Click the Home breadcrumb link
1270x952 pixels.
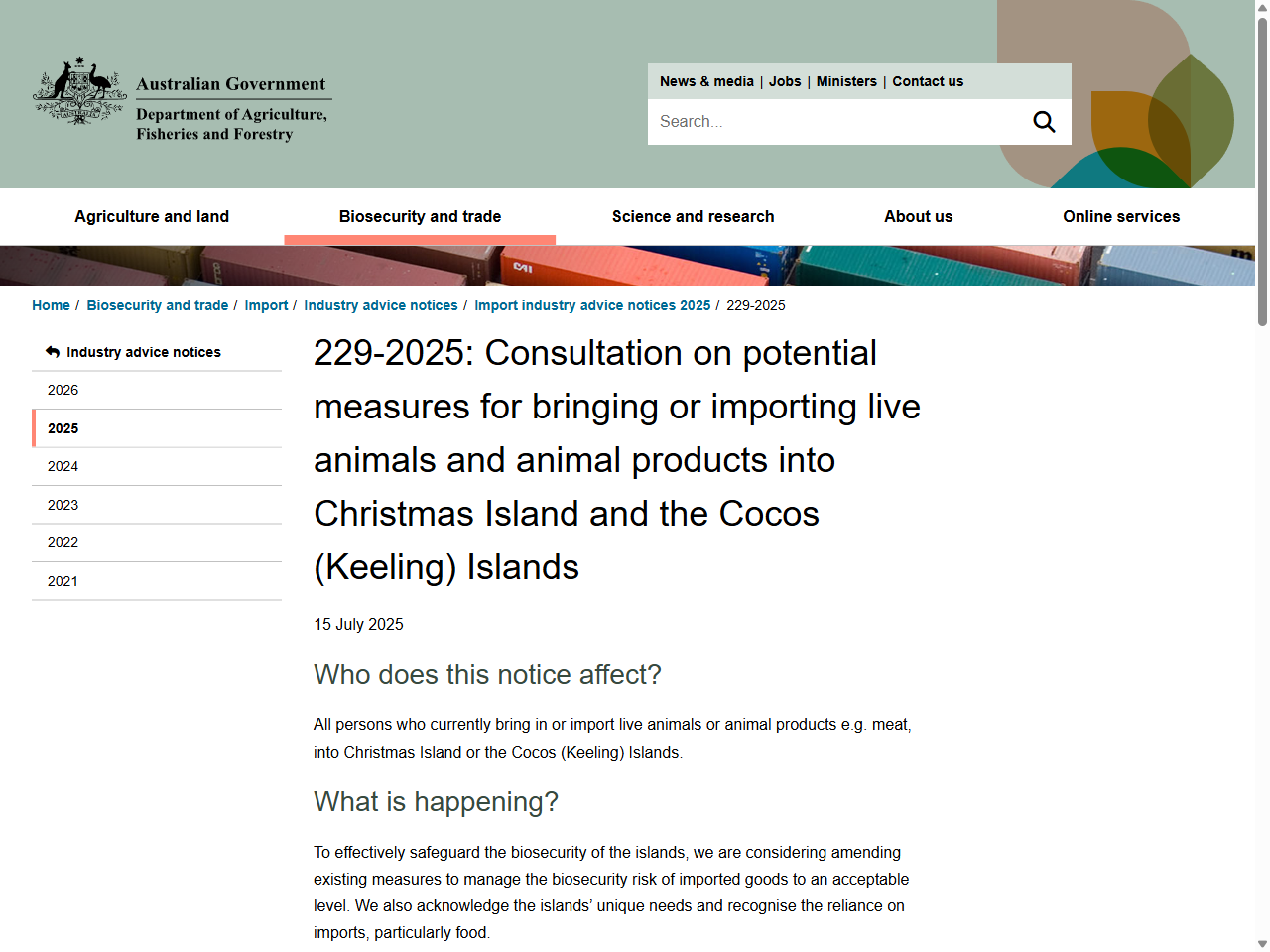tap(51, 305)
